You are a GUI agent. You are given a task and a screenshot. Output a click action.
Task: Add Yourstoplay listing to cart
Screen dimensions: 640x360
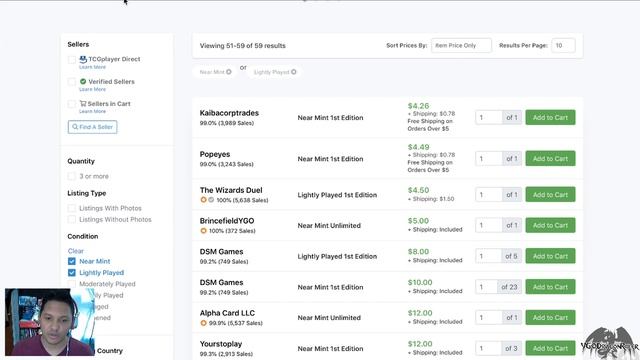pos(550,348)
